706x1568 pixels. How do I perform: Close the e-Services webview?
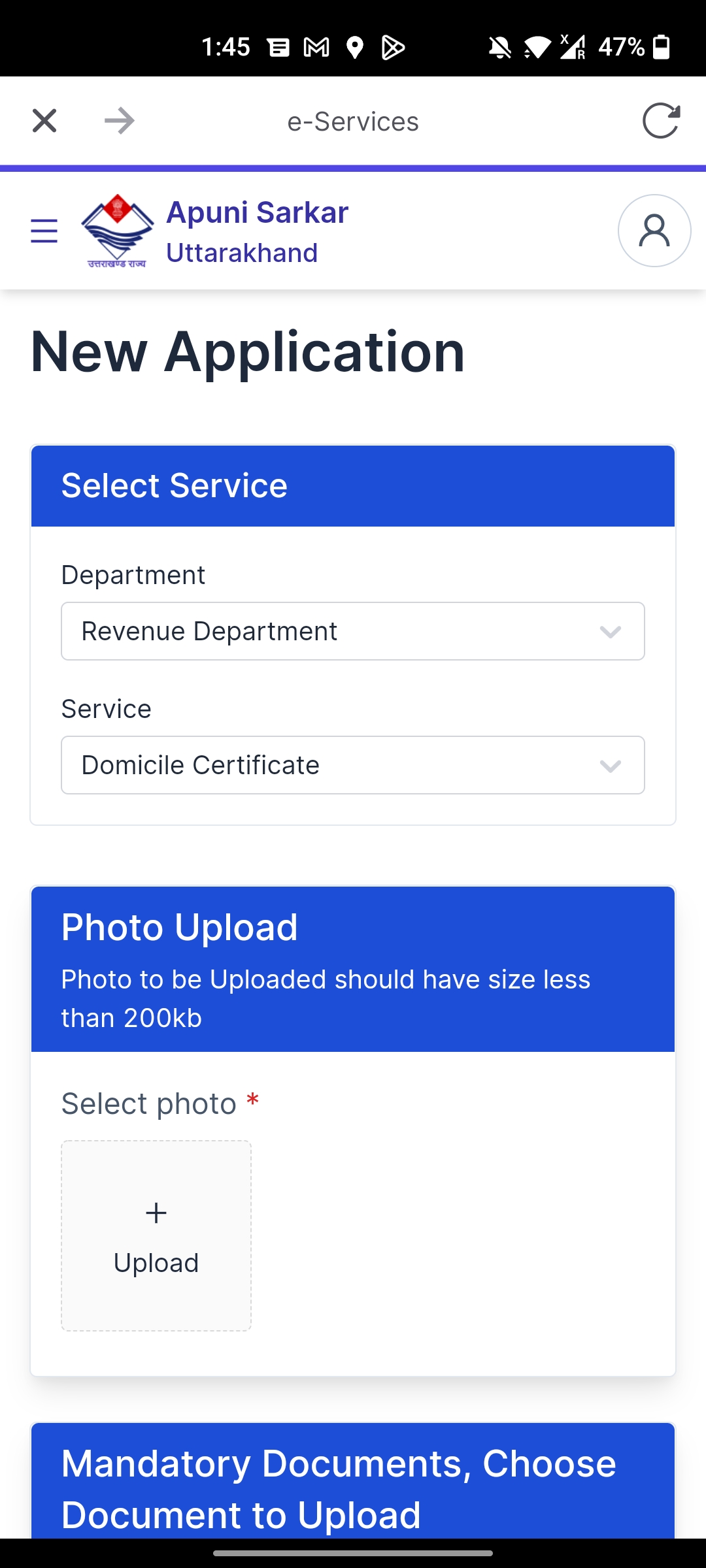44,120
